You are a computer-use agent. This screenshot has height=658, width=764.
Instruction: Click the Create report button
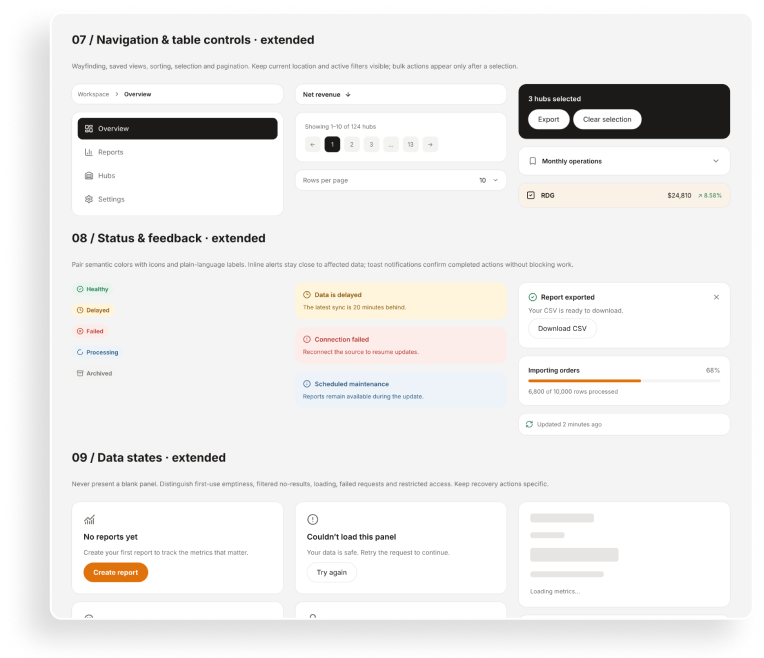point(115,572)
